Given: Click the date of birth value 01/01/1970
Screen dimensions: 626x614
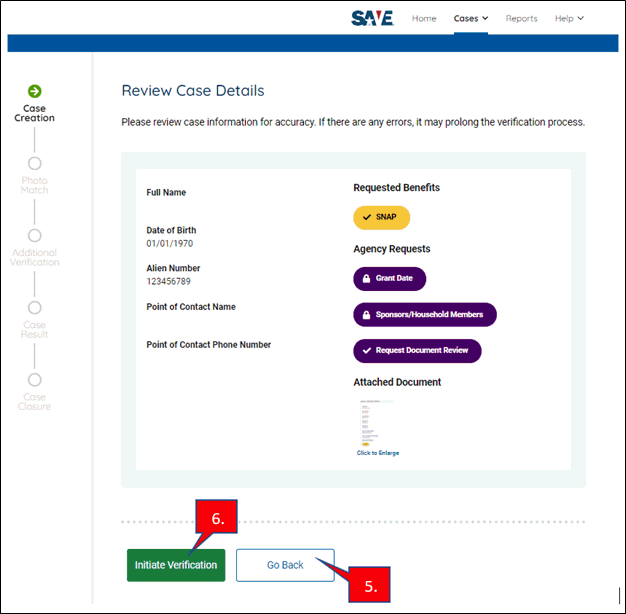Looking at the screenshot, I should 170,244.
